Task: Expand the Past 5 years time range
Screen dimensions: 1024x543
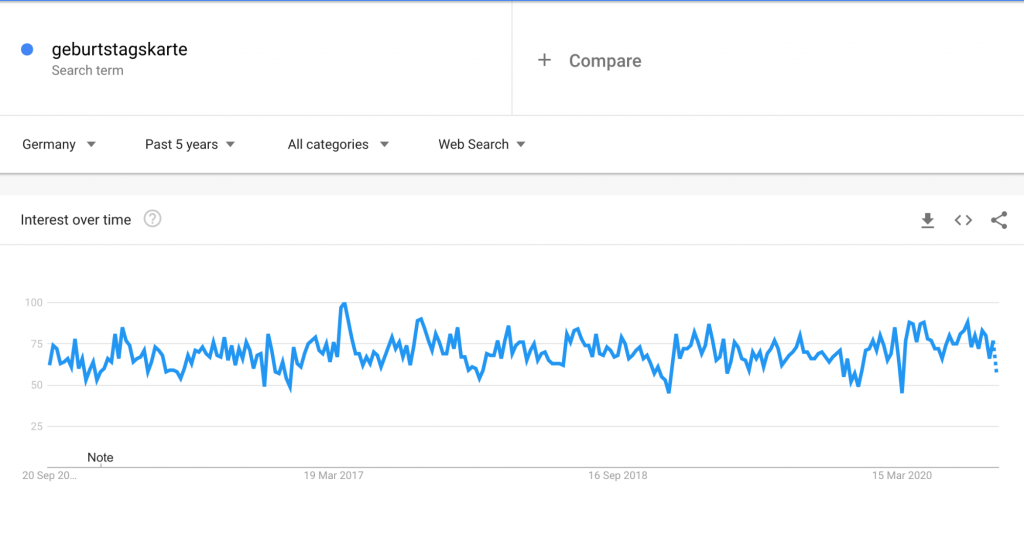Action: click(x=189, y=144)
